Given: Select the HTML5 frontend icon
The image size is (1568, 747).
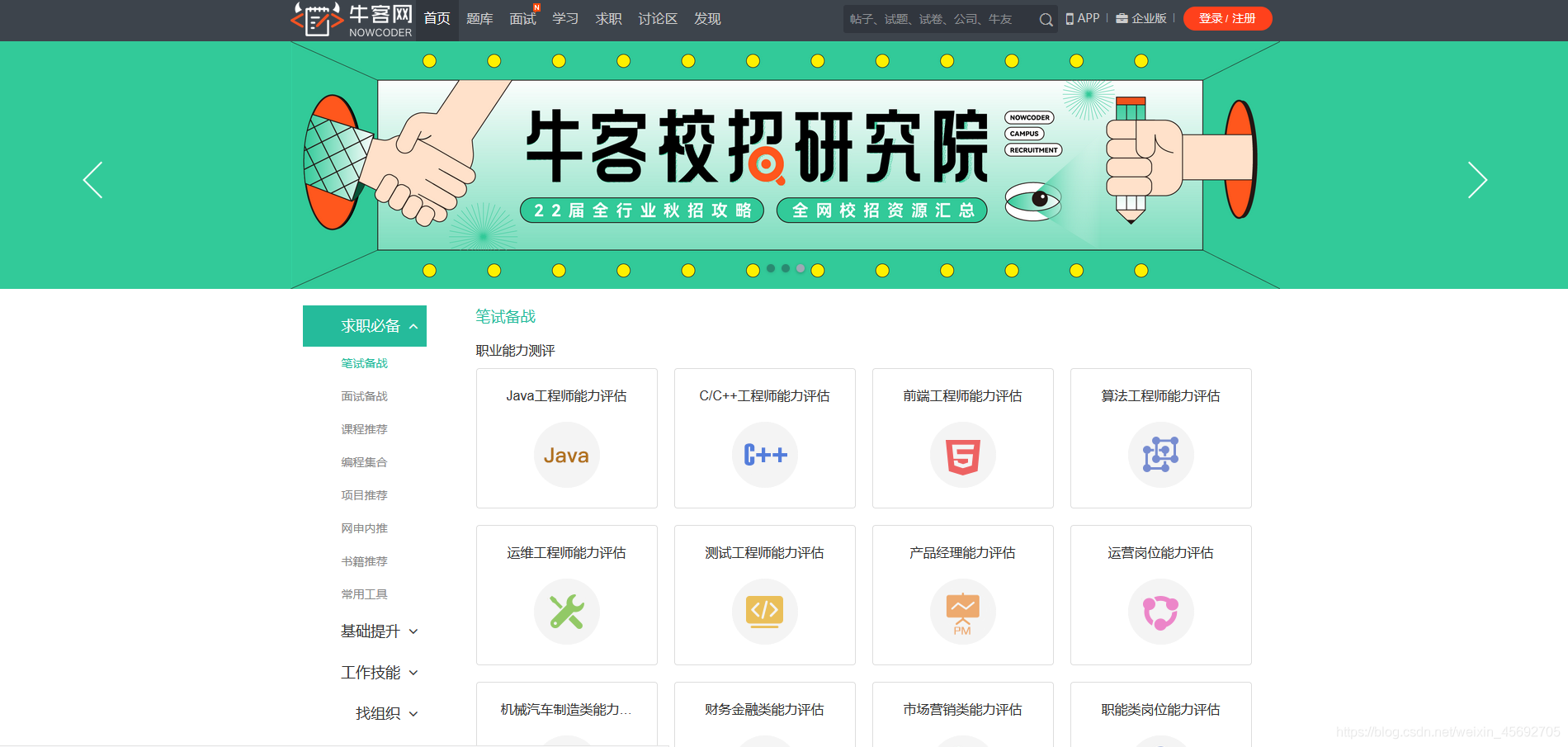Looking at the screenshot, I should pos(962,455).
